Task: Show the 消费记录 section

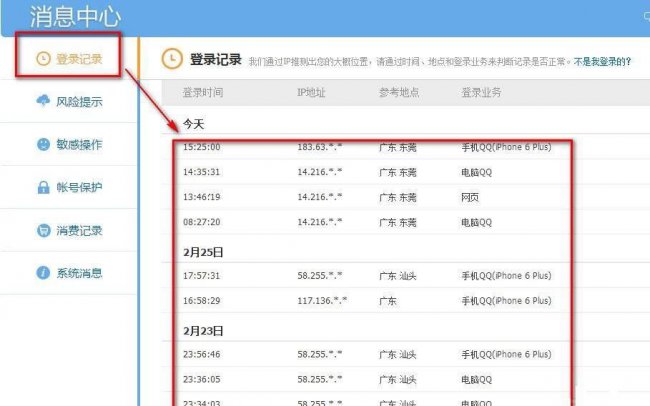Action: [69, 230]
